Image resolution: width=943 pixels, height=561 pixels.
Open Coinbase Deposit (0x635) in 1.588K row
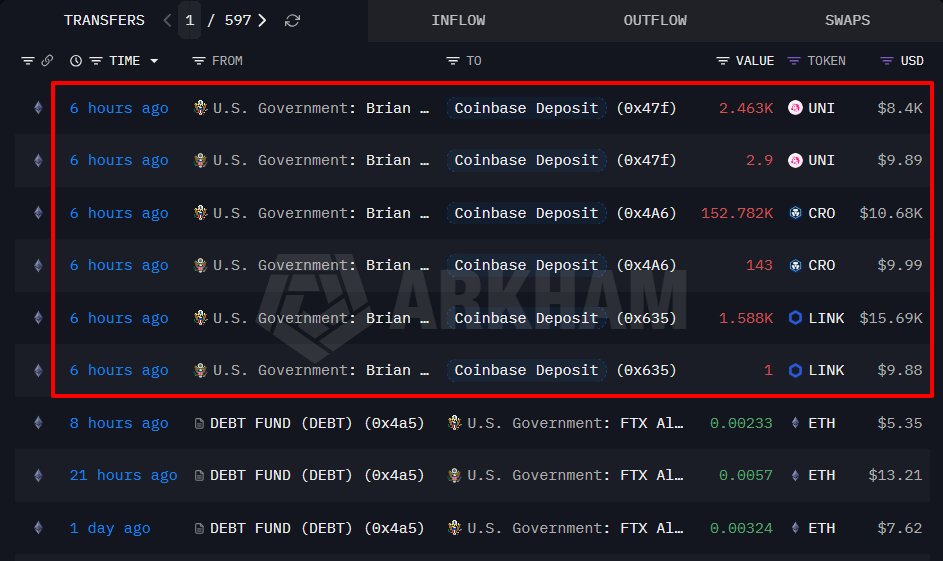(562, 318)
